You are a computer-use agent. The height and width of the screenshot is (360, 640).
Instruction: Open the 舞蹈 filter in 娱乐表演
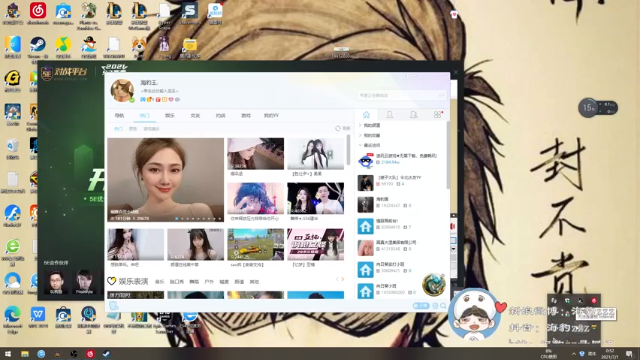194,282
